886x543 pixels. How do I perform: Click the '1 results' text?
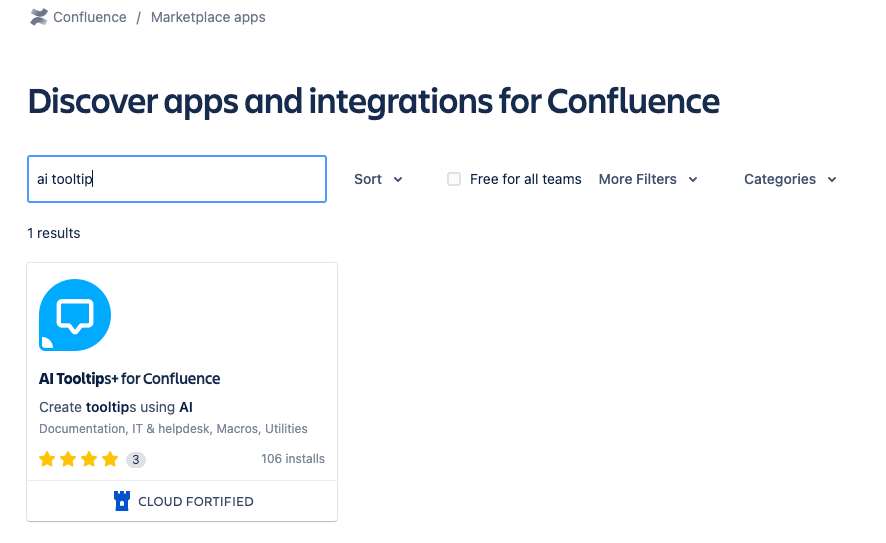point(54,233)
